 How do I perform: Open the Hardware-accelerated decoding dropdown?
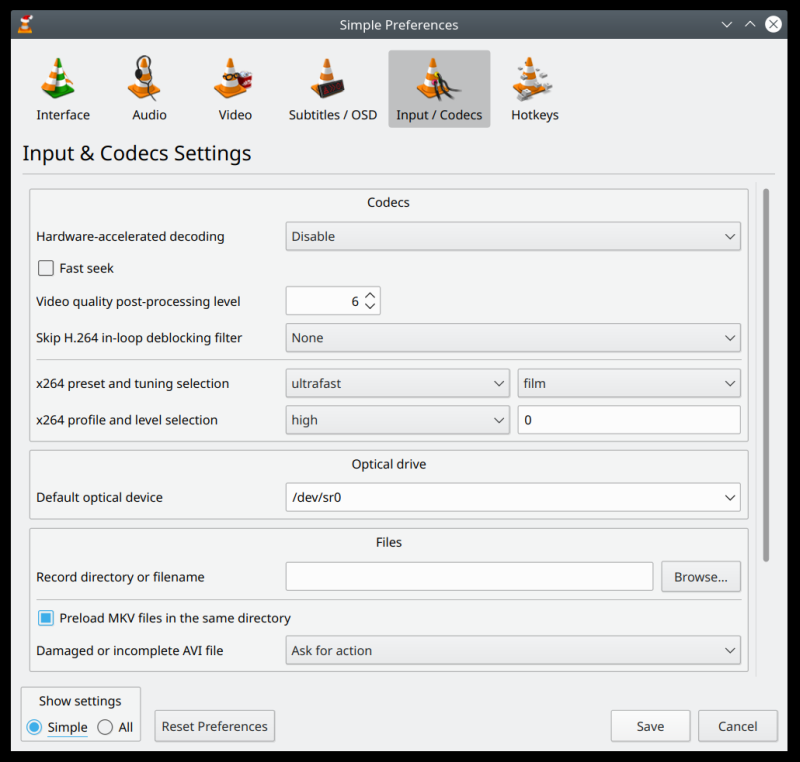pyautogui.click(x=513, y=236)
